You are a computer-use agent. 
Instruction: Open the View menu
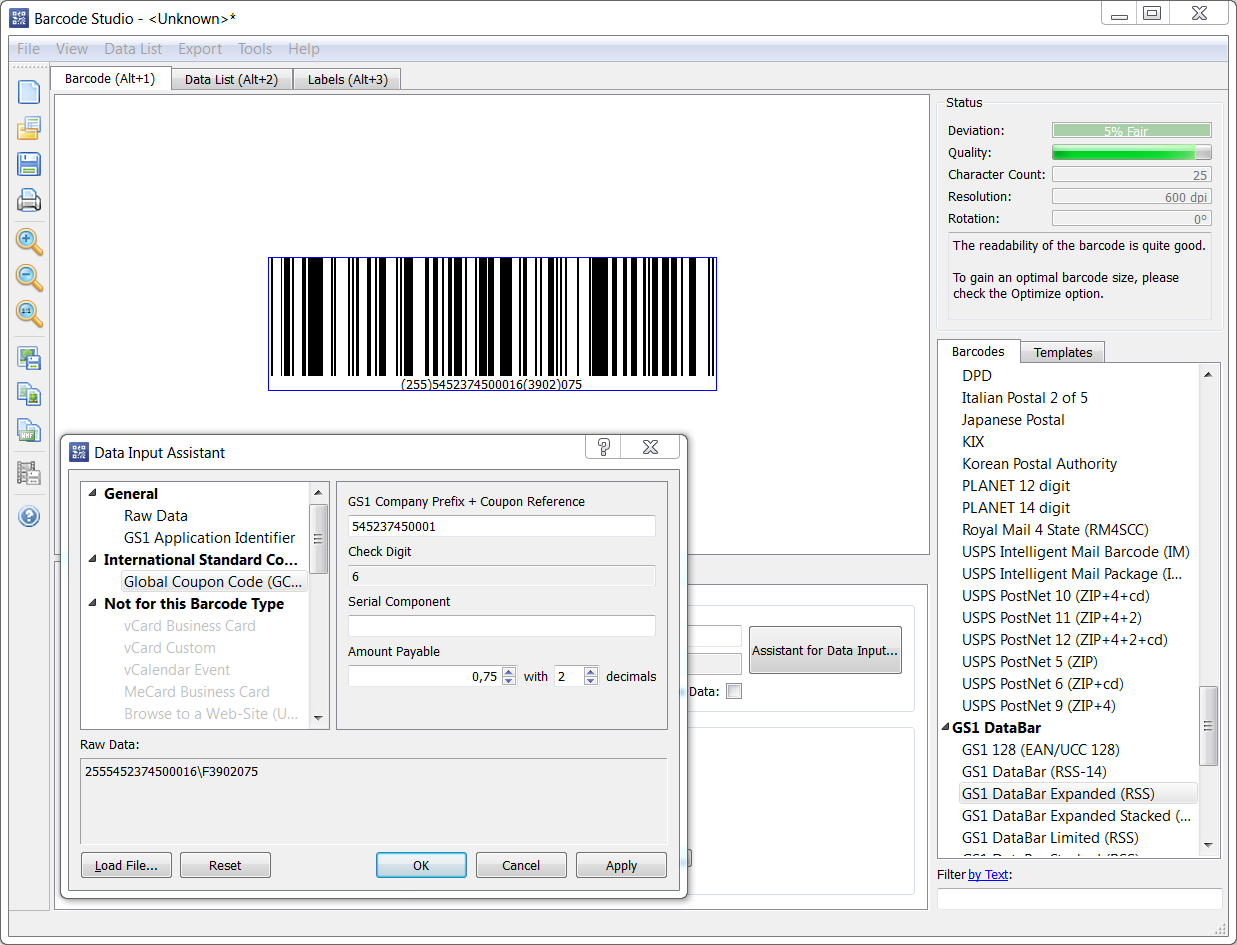point(72,49)
